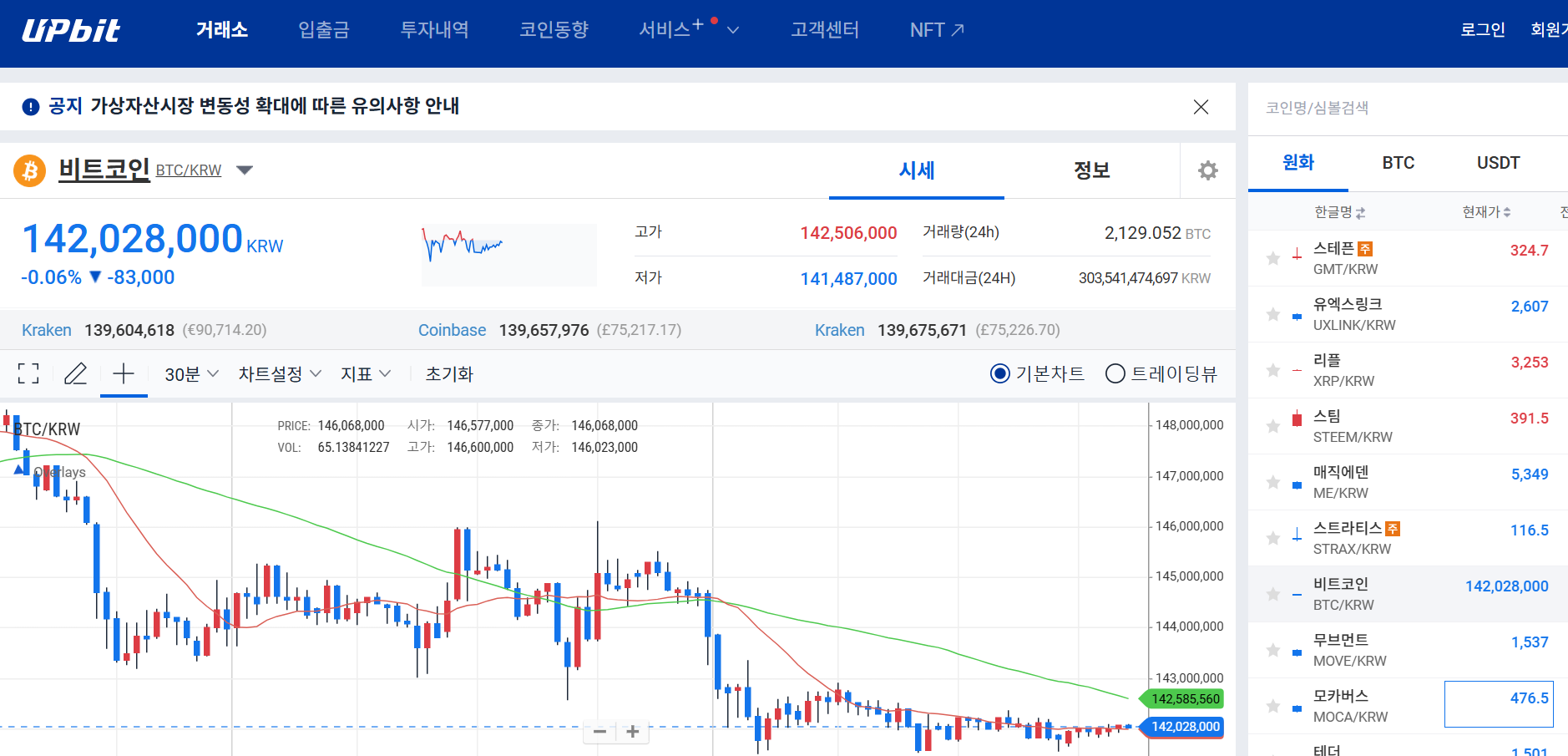Viewport: 1568px width, 756px height.
Task: Favorite the 스팀 STEEM/KRW star
Action: tap(1273, 426)
